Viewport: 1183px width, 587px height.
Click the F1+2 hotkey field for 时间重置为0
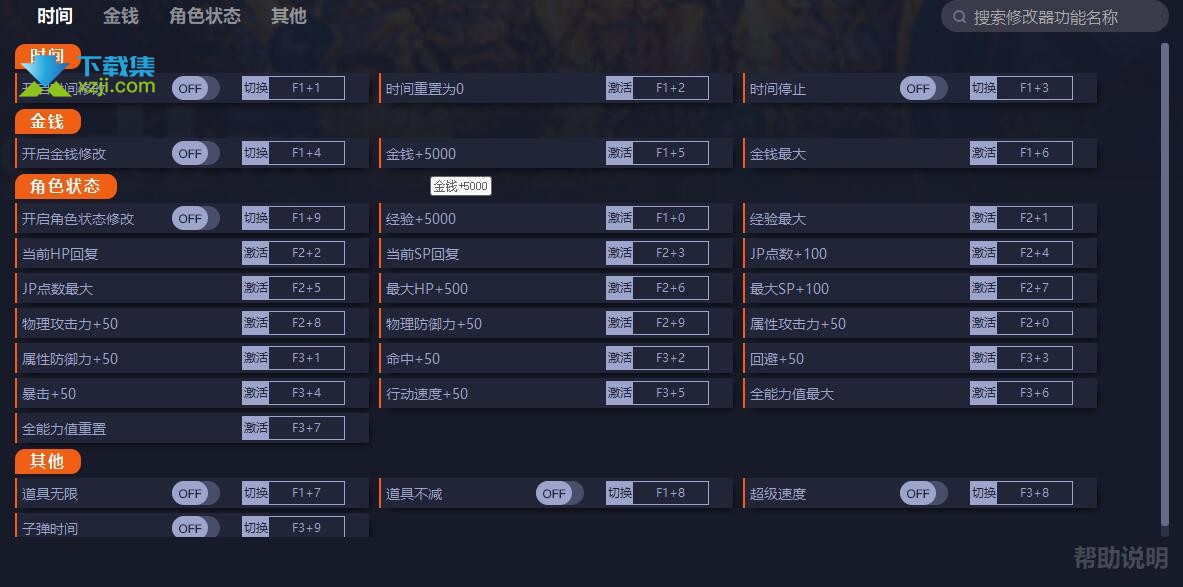[x=670, y=88]
